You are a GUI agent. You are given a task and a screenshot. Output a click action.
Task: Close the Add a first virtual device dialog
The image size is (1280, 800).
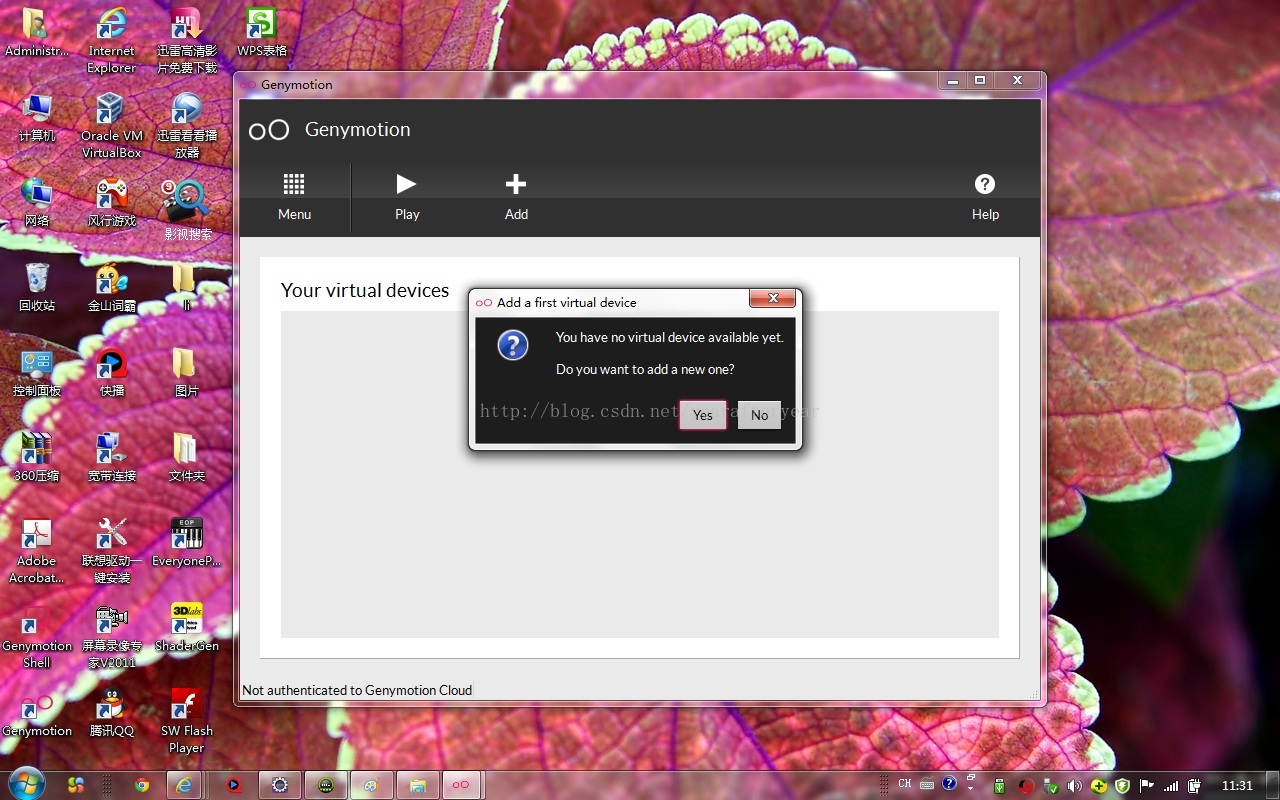[773, 298]
